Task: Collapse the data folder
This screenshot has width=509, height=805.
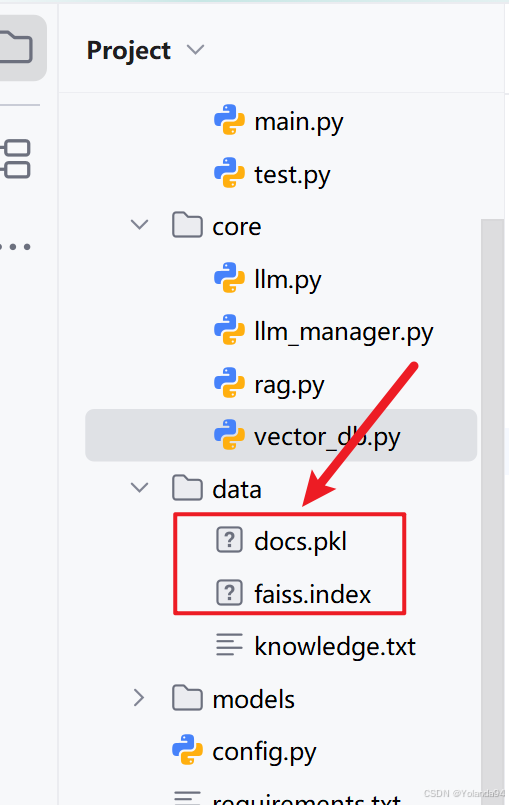Action: (139, 488)
